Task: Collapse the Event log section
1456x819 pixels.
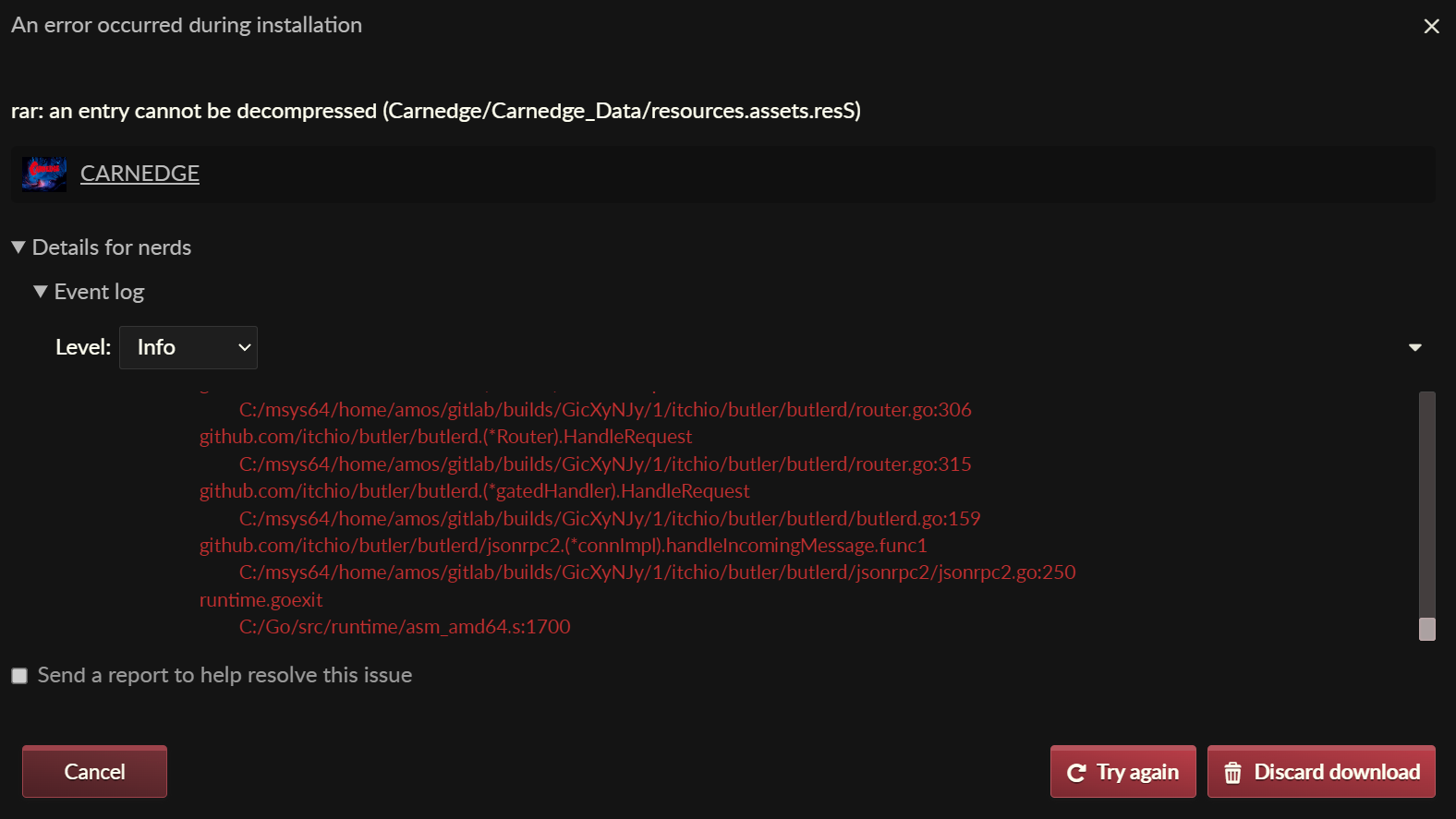Action: click(41, 292)
